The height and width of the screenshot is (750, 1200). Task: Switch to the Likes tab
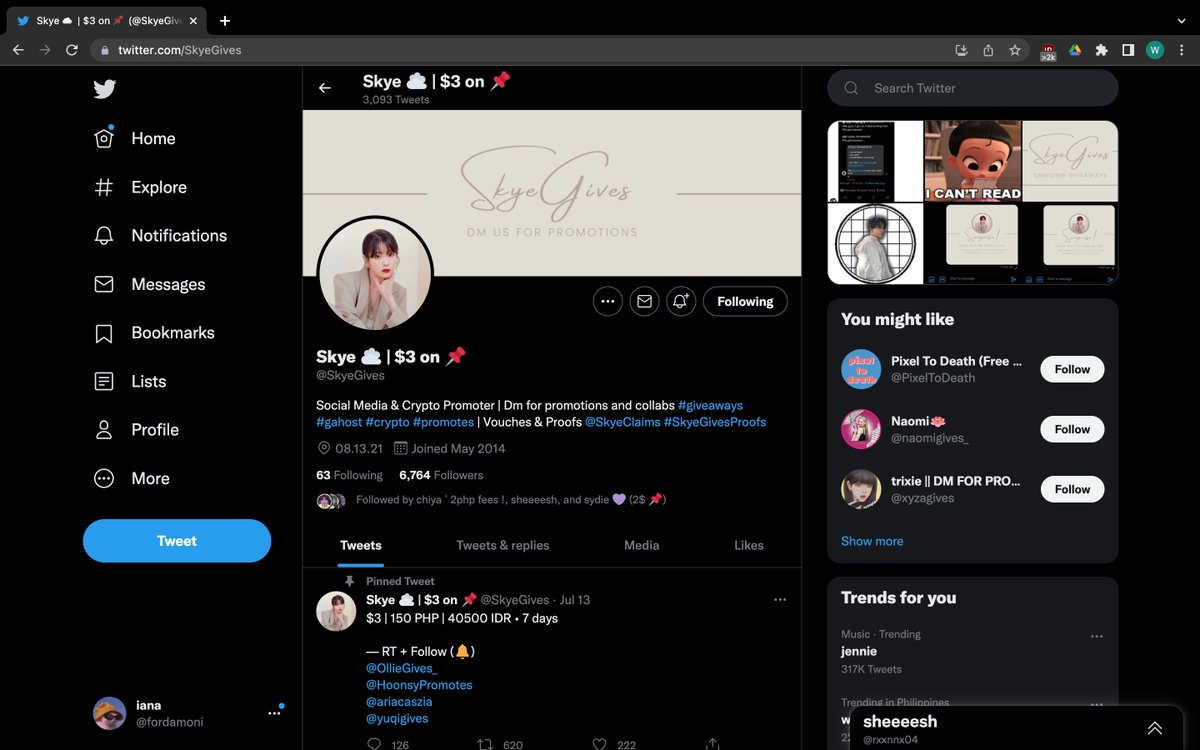(x=748, y=545)
